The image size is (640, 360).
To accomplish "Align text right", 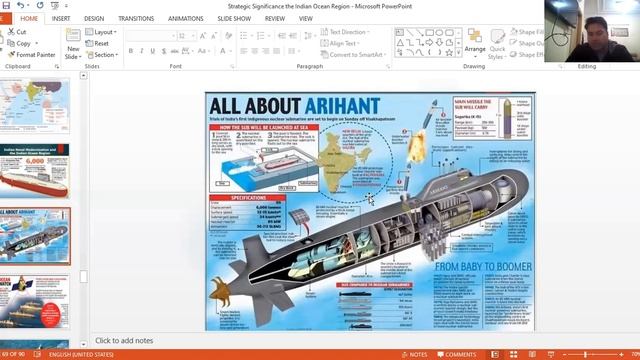I will coord(266,51).
